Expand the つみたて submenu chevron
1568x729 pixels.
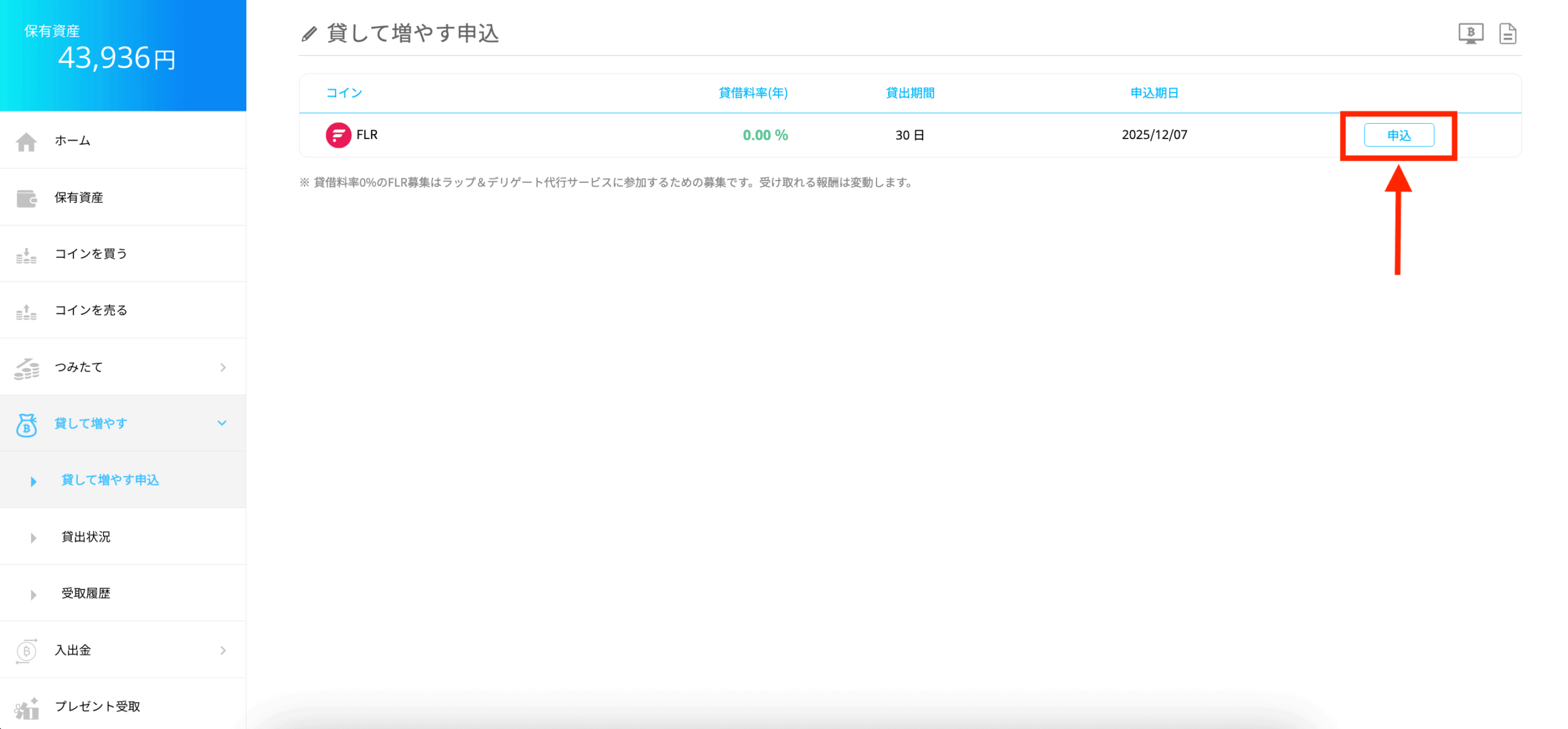(x=223, y=367)
